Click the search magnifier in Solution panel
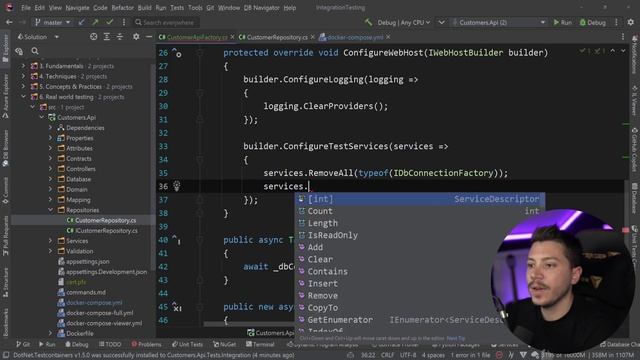The height and width of the screenshot is (360, 640). pyautogui.click(x=35, y=51)
